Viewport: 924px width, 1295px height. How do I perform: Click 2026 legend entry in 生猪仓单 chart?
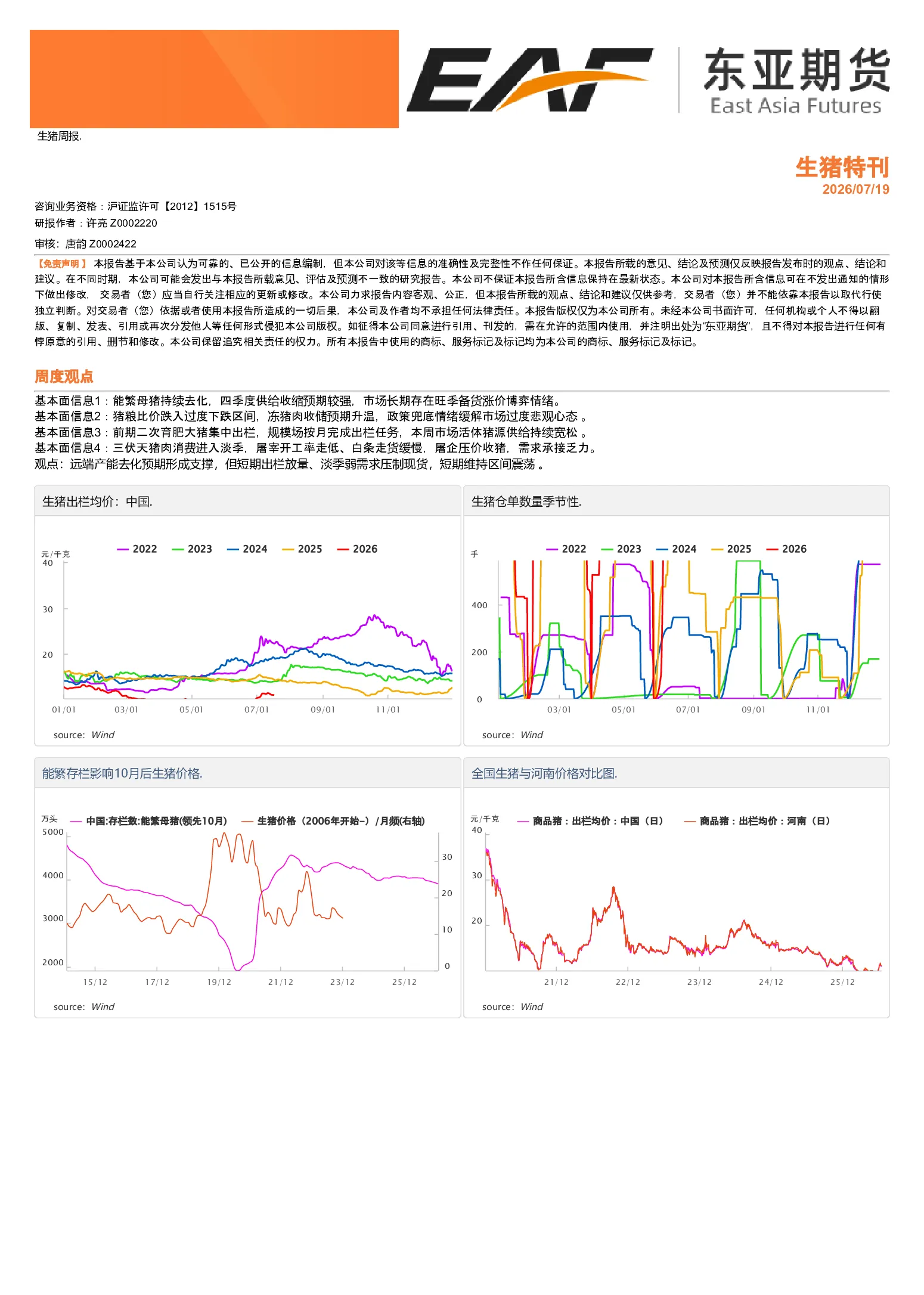point(786,549)
